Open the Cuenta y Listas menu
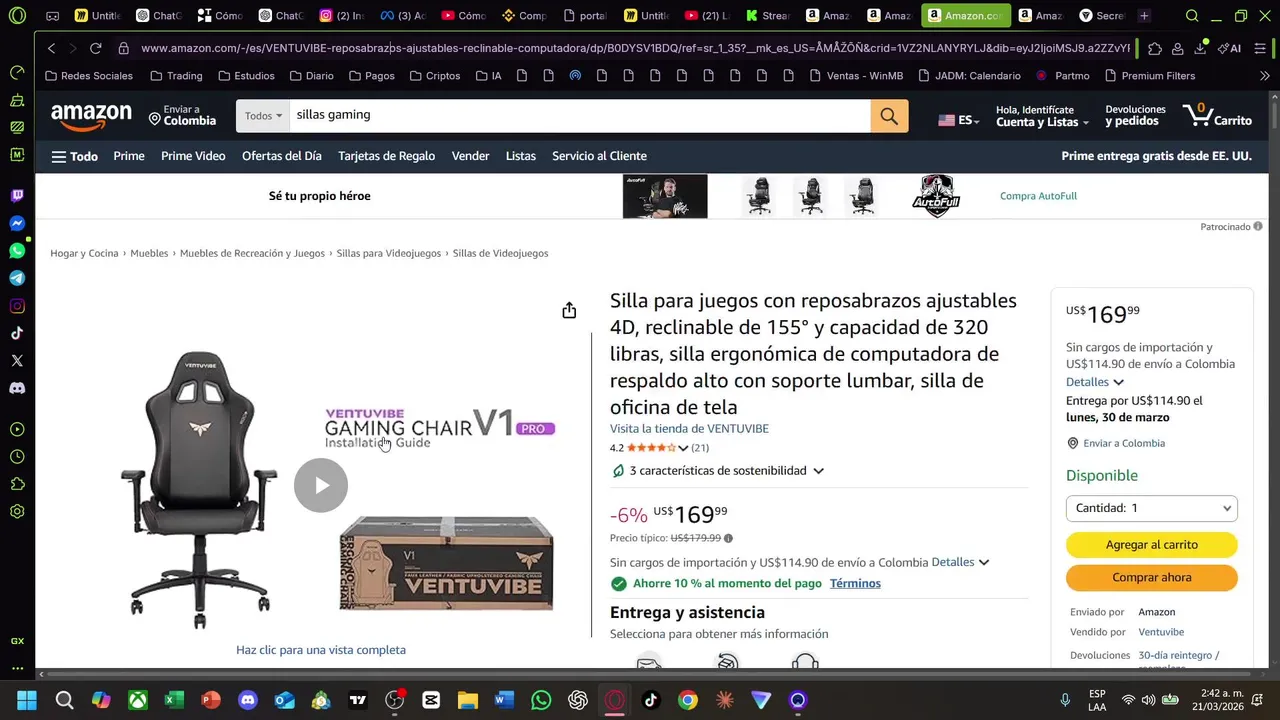Viewport: 1280px width, 720px height. click(x=1043, y=116)
